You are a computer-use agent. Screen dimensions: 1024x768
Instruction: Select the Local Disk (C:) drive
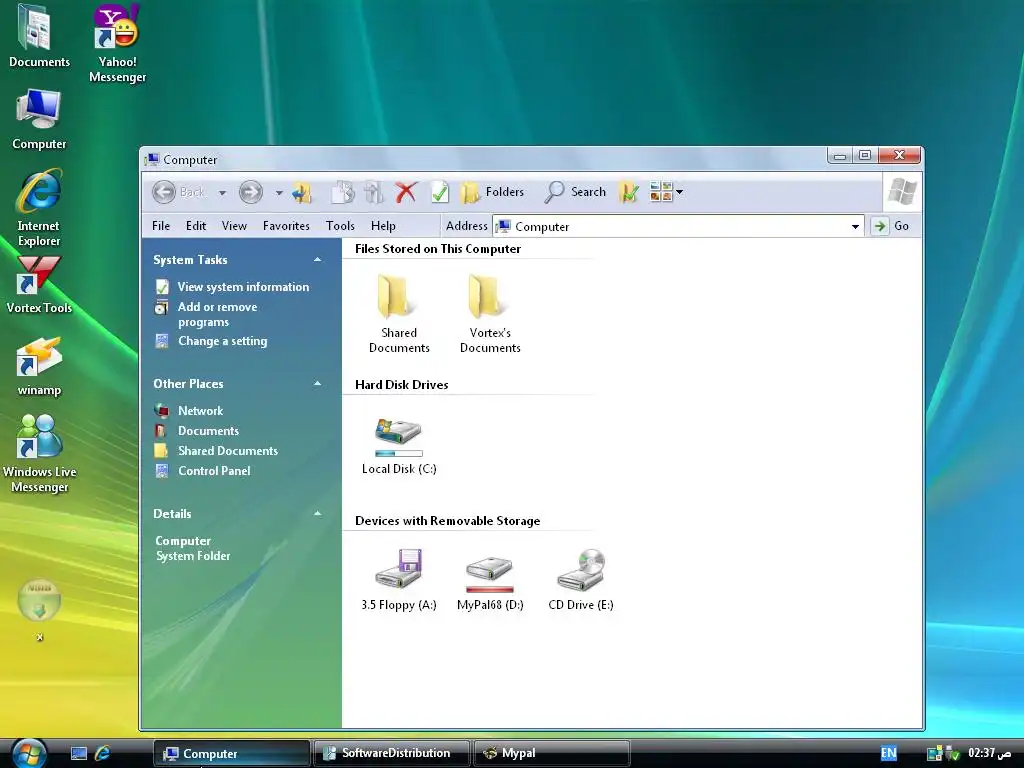click(x=399, y=446)
